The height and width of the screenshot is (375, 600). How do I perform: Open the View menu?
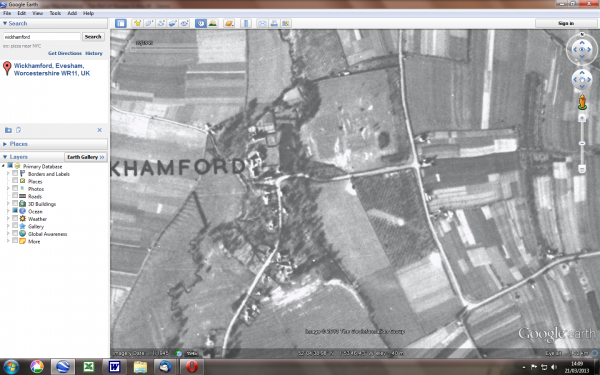pos(38,13)
